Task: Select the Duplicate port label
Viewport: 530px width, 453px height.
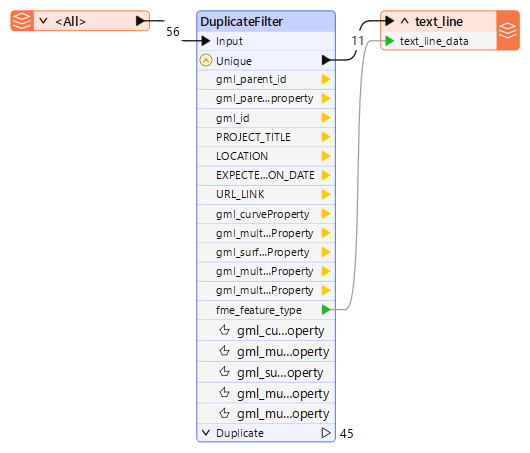Action: [x=240, y=433]
